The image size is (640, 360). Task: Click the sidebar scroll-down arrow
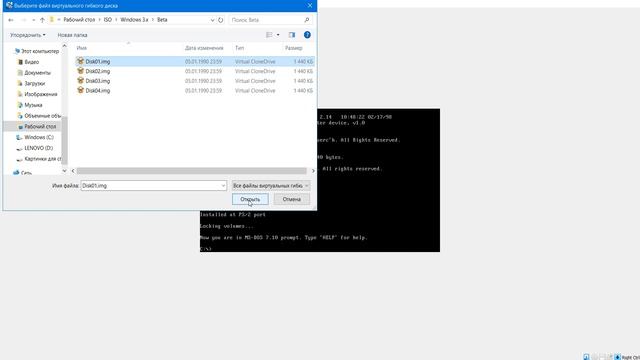64,171
